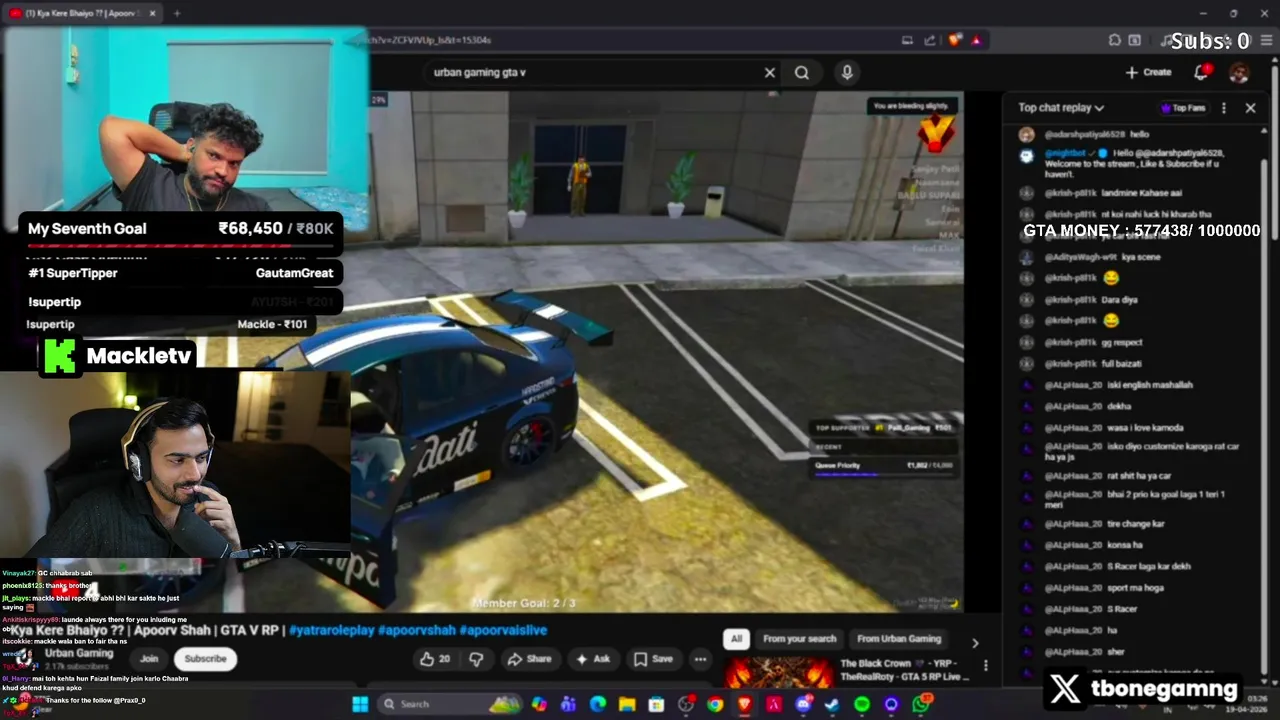Open Brave wallet toolbar icon

(x=1135, y=40)
